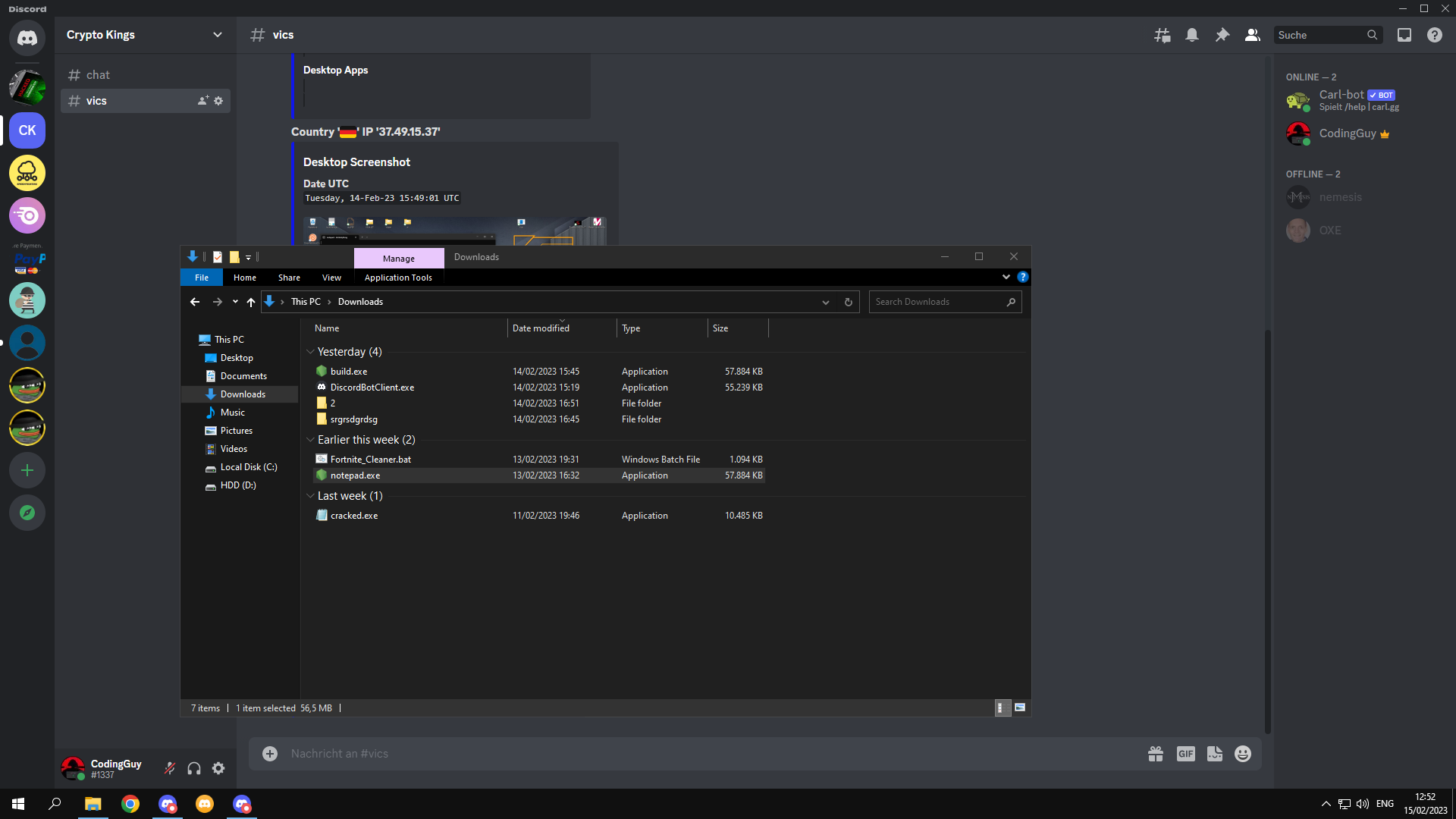Refresh the Downloads folder view

coord(849,302)
